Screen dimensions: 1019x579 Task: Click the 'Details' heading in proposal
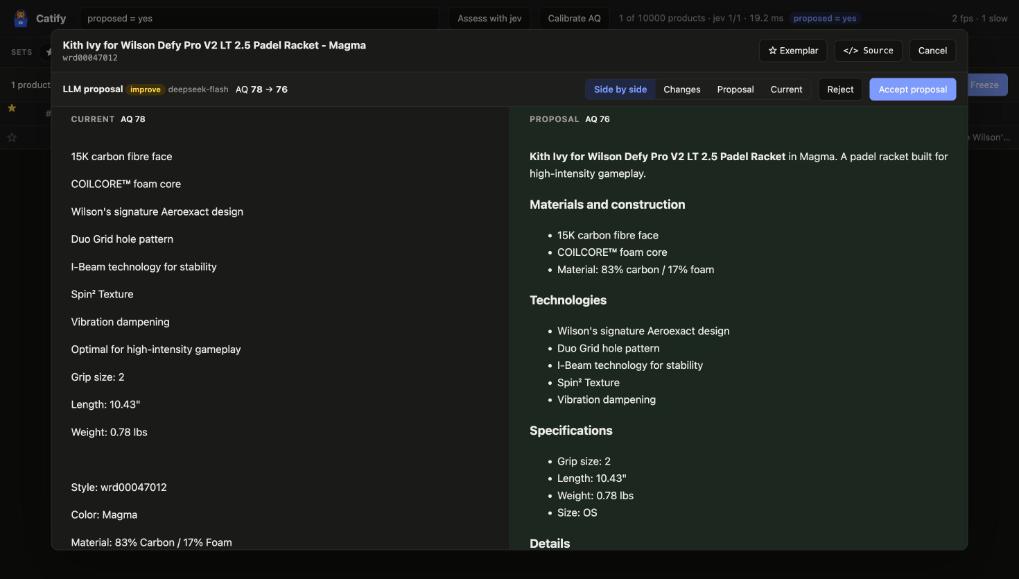(549, 543)
